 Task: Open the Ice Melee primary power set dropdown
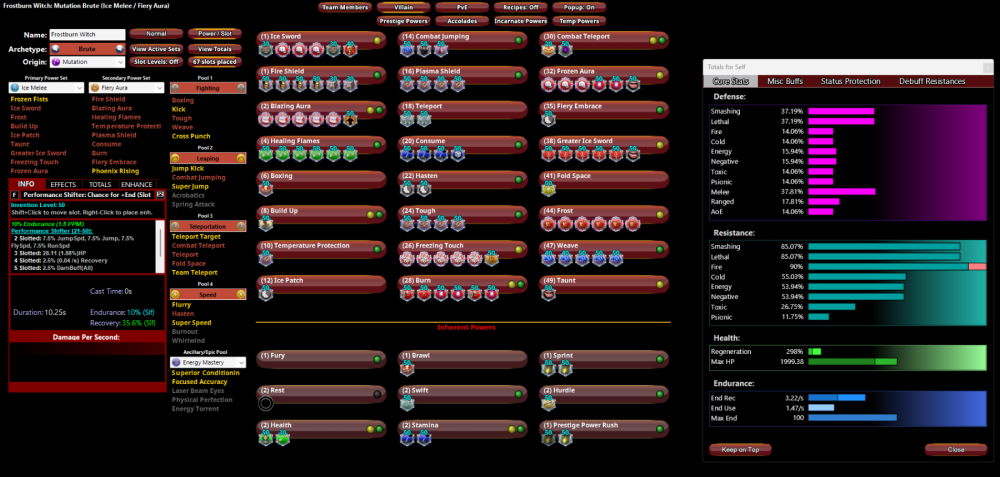pos(45,88)
